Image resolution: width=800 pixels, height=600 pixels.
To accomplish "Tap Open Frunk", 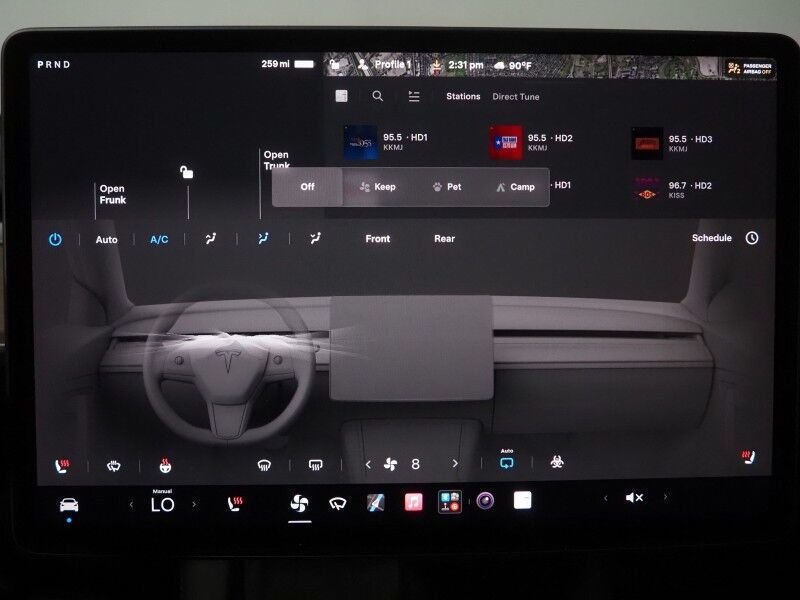I will tap(113, 194).
